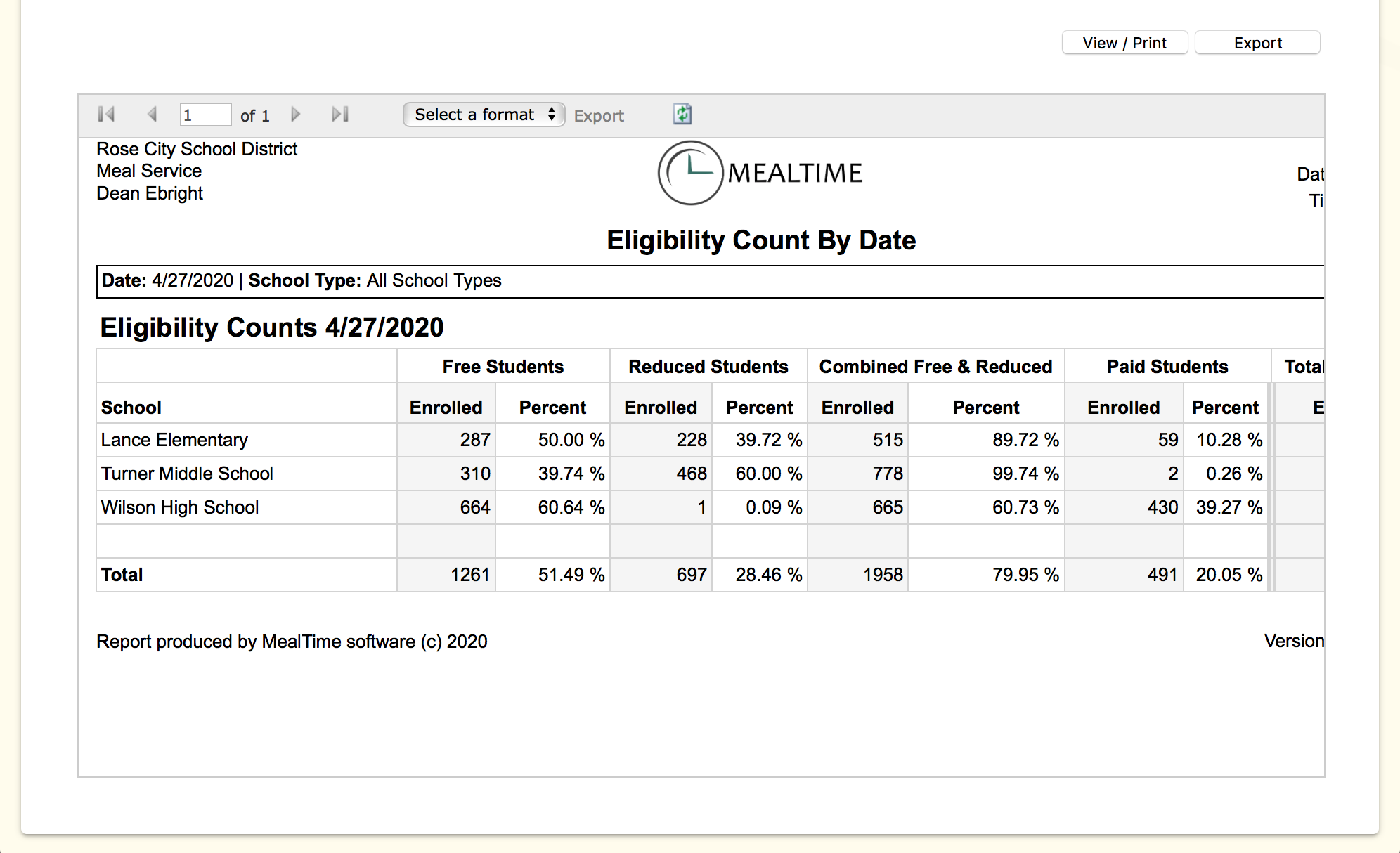
Task: Go to previous report page
Action: [x=152, y=115]
